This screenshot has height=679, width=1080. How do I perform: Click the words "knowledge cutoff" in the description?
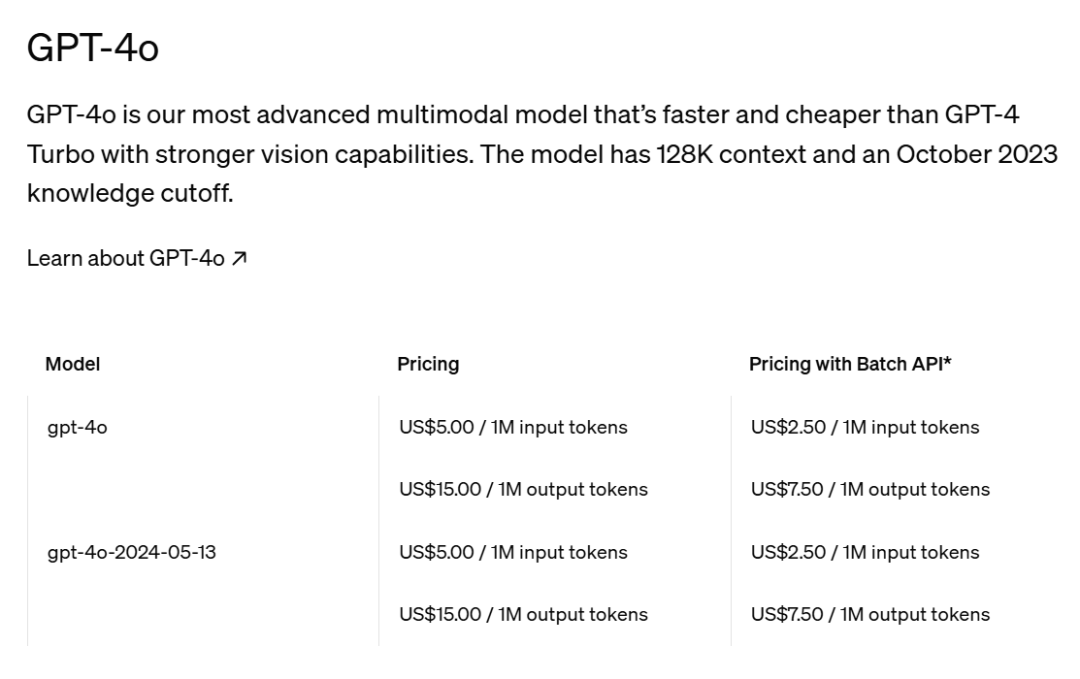tap(129, 193)
